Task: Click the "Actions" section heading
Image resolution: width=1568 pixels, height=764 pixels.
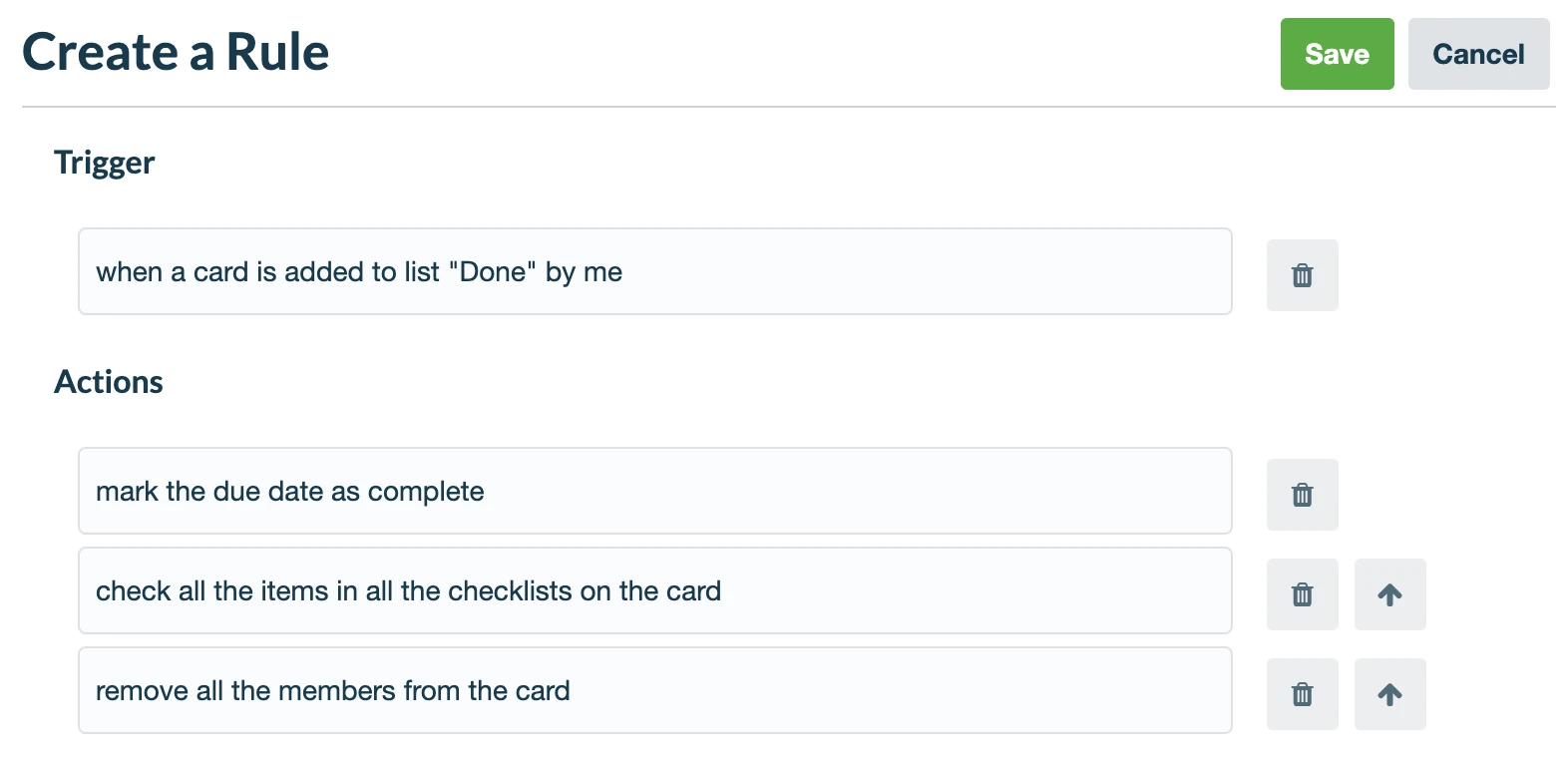Action: [x=109, y=381]
